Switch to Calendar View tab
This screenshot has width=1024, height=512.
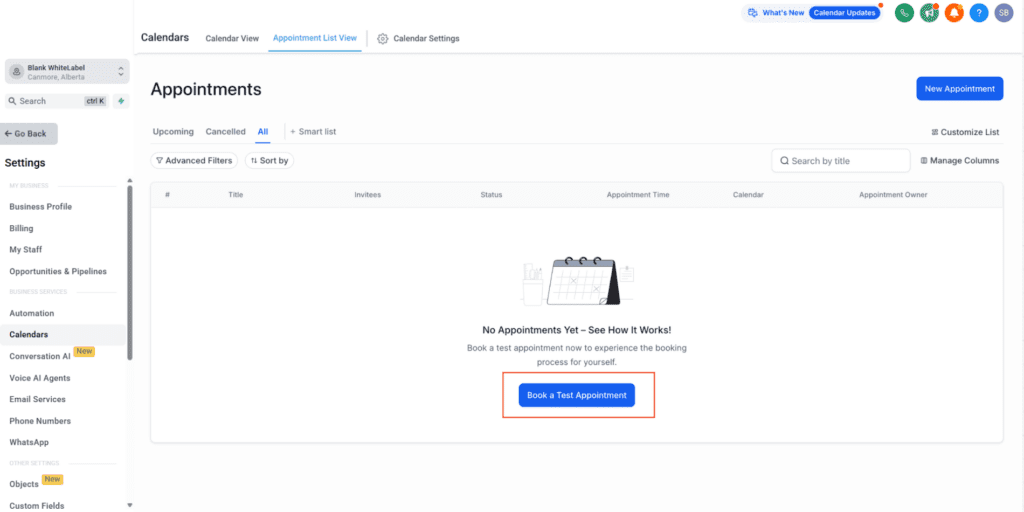pos(232,39)
